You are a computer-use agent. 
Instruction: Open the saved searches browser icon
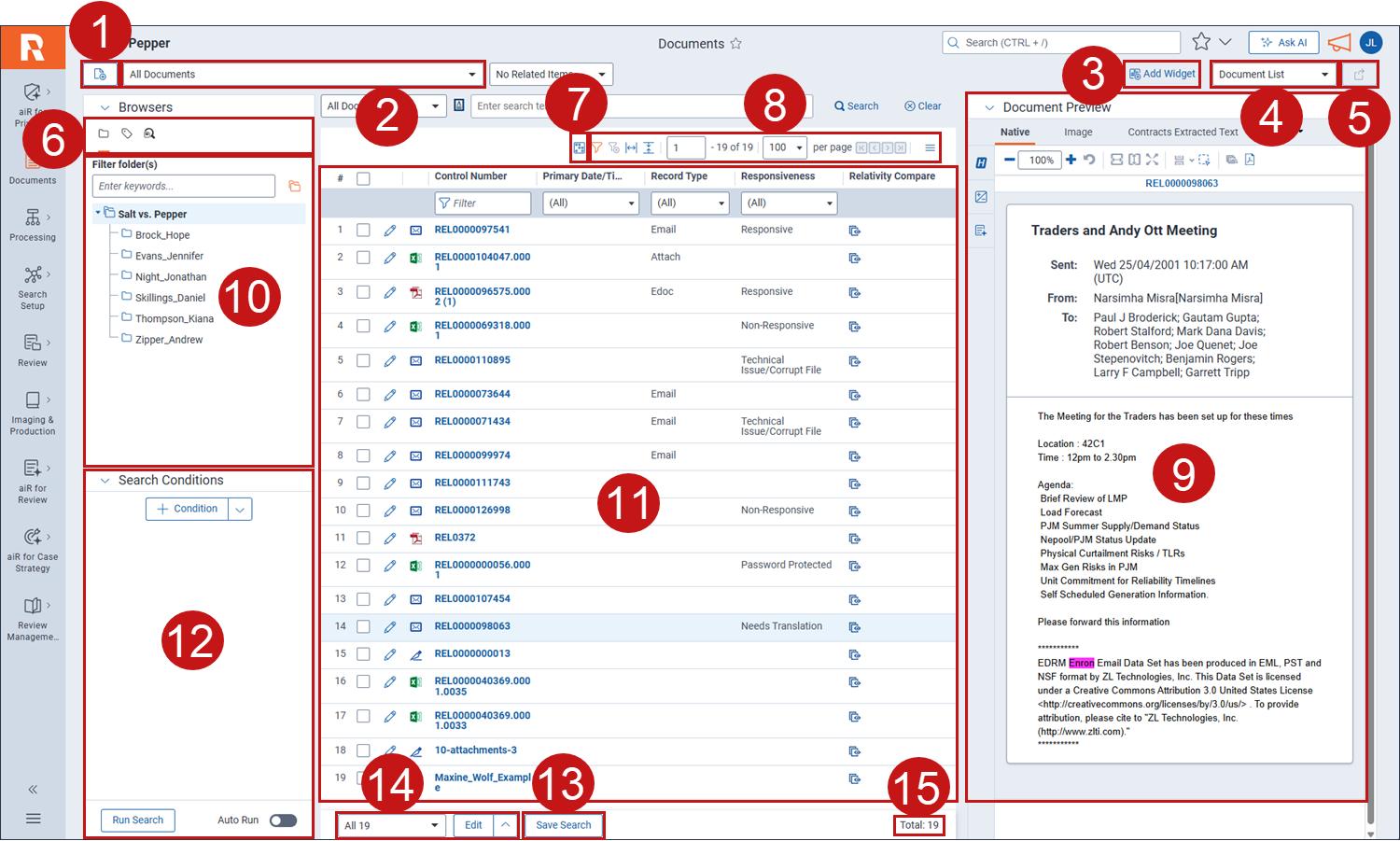click(149, 134)
